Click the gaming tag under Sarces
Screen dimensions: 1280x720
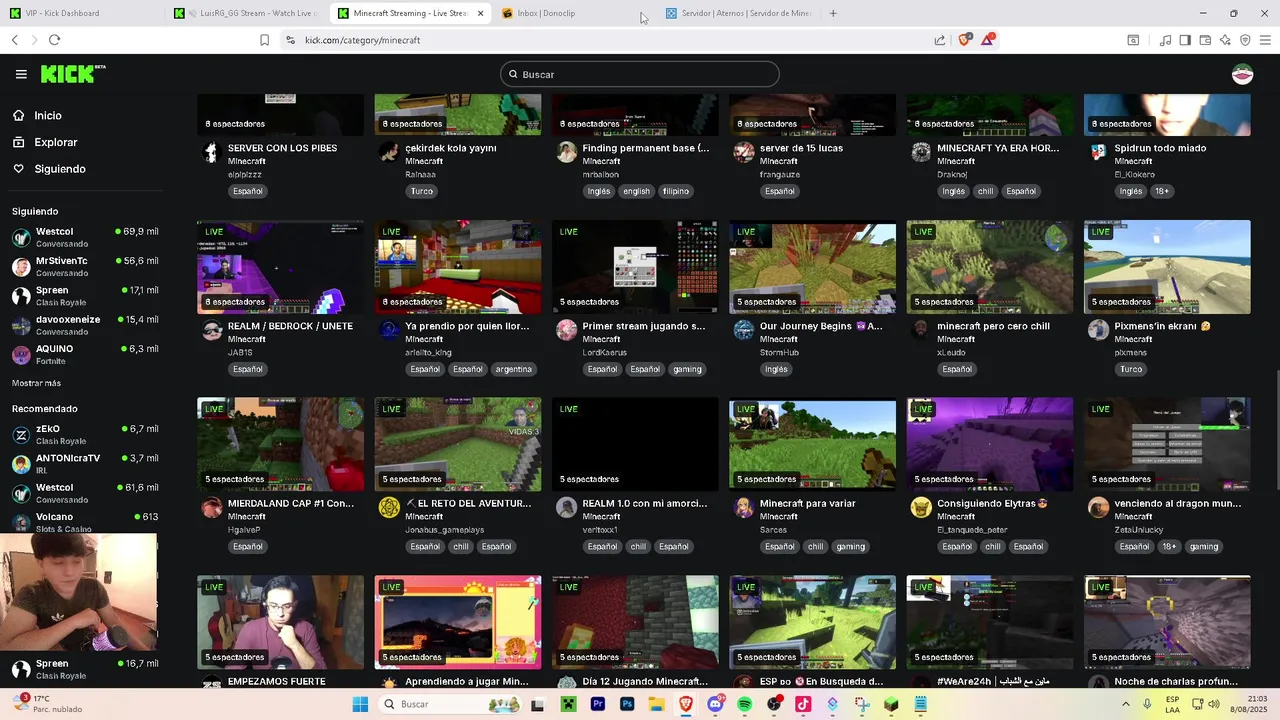(x=850, y=547)
